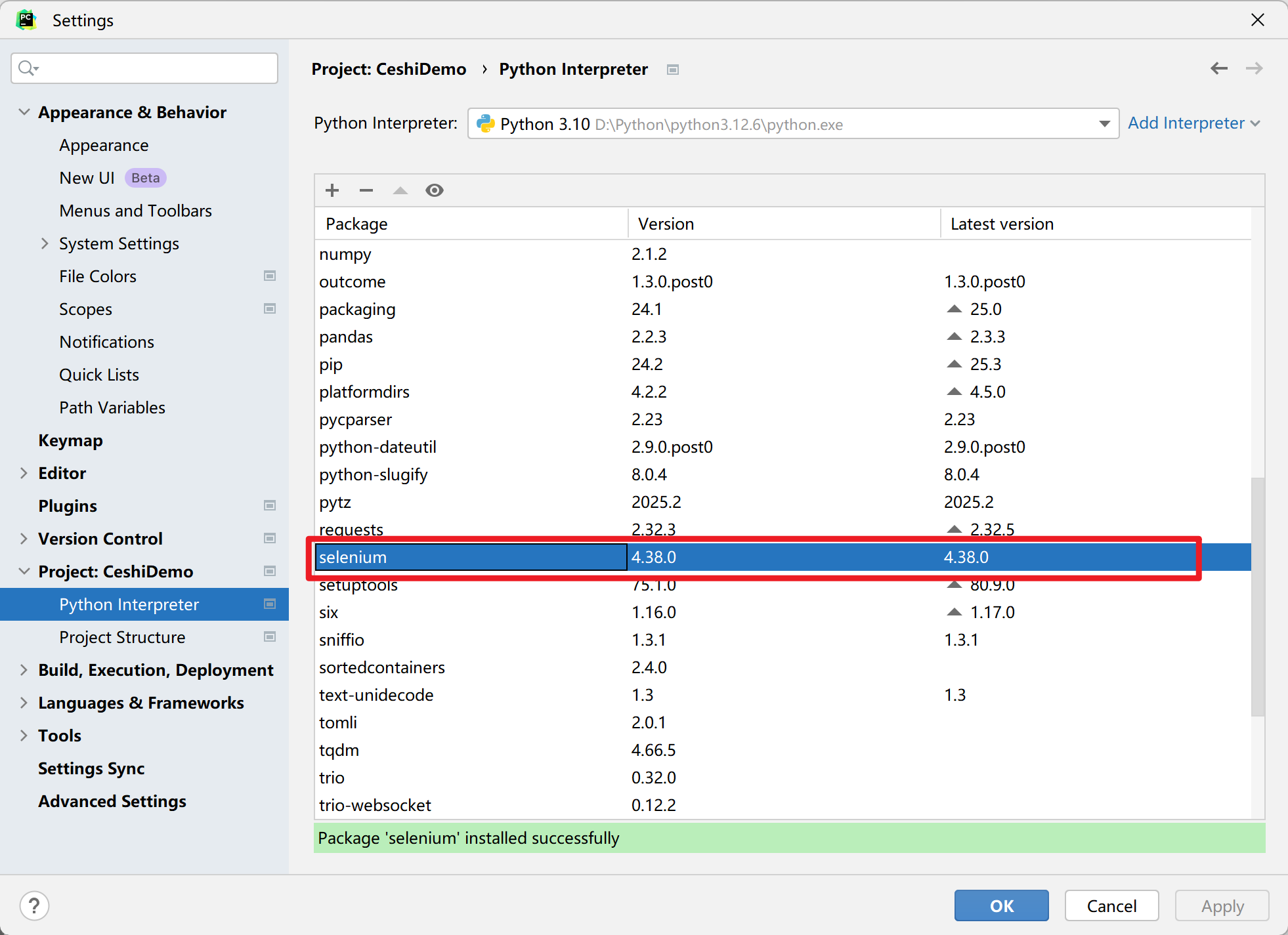This screenshot has width=1288, height=935.
Task: Select the text-unidecode package row
Action: tap(783, 695)
